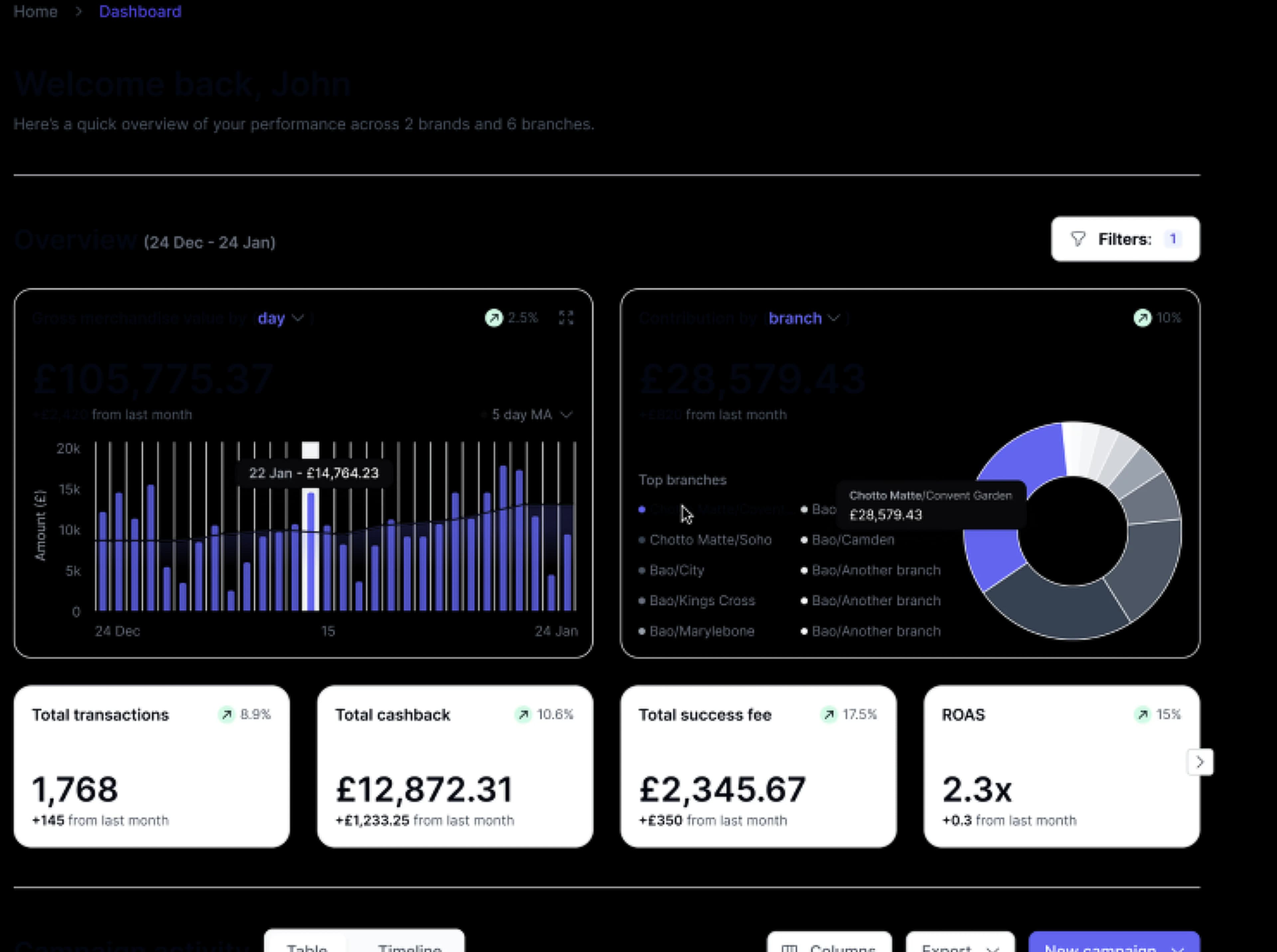The height and width of the screenshot is (952, 1277).
Task: Click the green 2.5% trend arrow icon
Action: click(494, 317)
